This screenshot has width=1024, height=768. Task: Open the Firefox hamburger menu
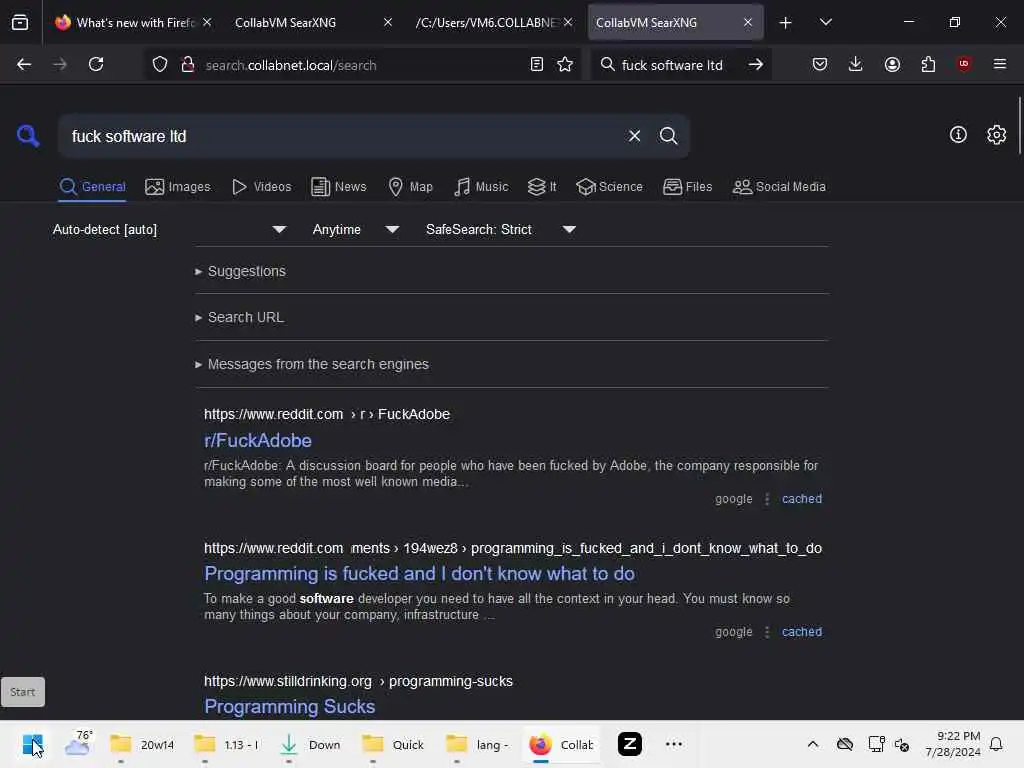click(x=1000, y=64)
